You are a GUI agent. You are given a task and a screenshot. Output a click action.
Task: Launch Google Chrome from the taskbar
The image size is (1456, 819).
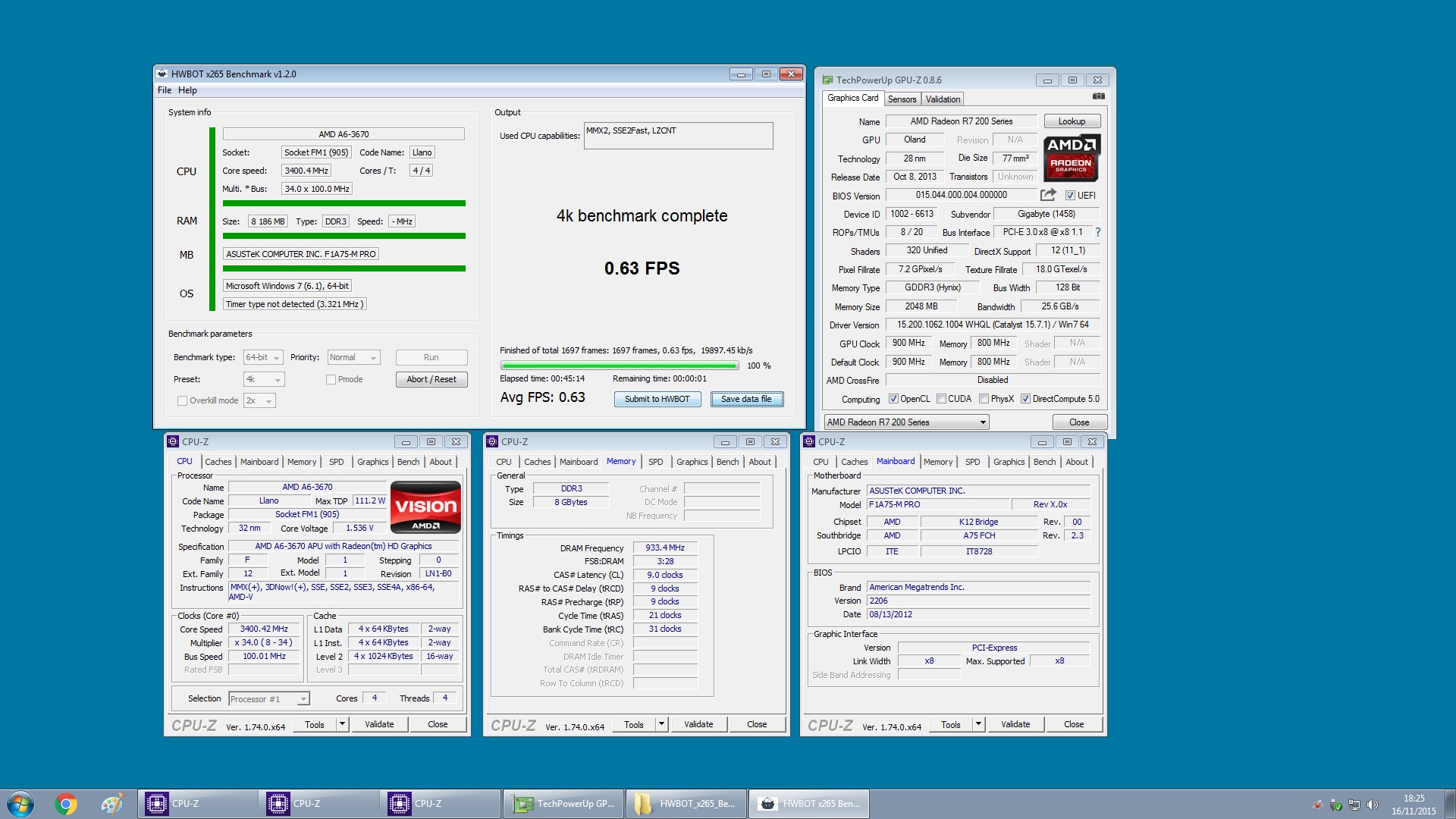(x=66, y=804)
